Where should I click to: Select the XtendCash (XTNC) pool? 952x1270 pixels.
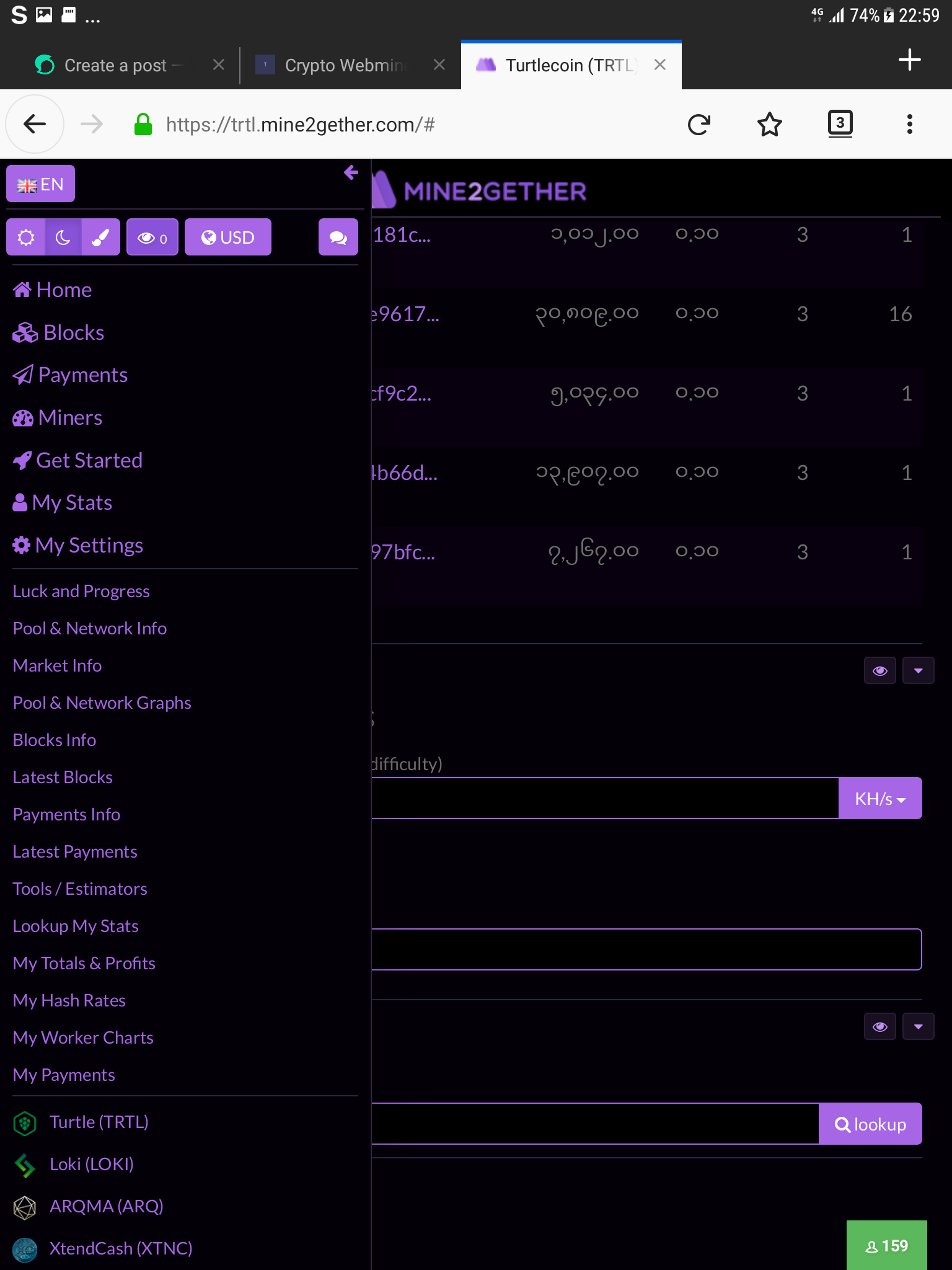(x=121, y=1248)
